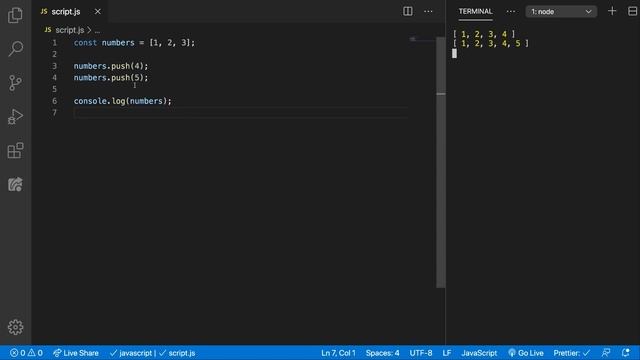
Task: Open the 1: node terminal dropdown
Action: pyautogui.click(x=561, y=11)
